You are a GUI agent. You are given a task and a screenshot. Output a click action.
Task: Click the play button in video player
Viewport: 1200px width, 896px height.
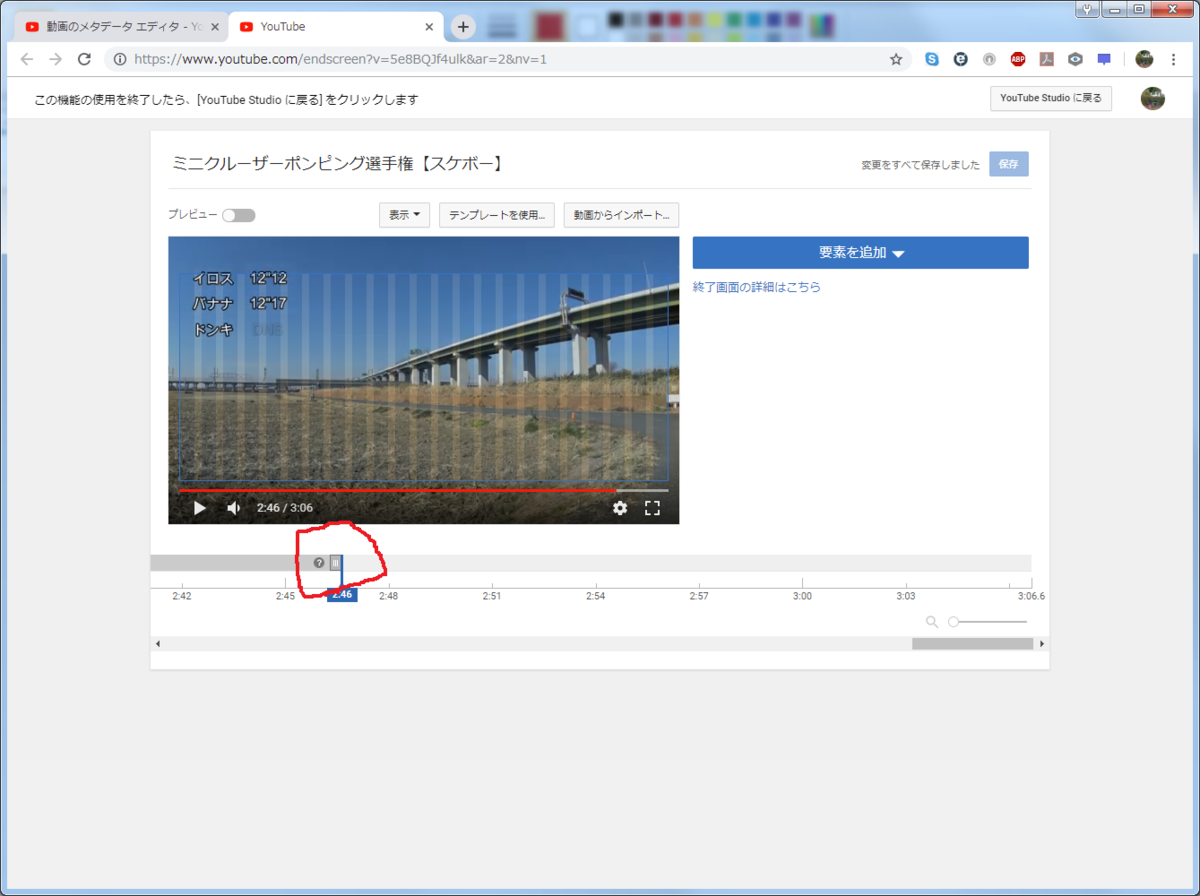coord(200,508)
